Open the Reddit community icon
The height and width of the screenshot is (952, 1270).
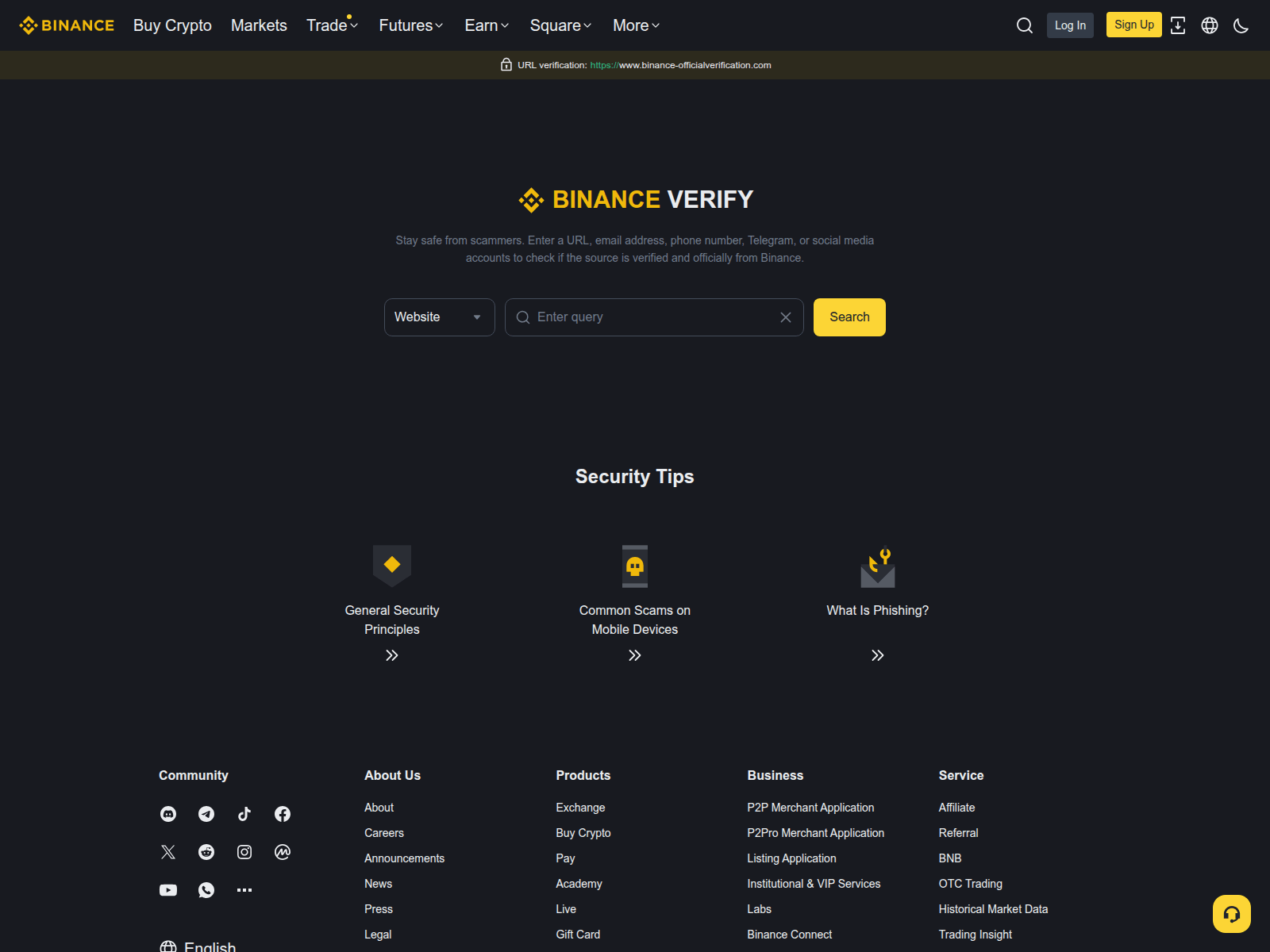click(206, 852)
